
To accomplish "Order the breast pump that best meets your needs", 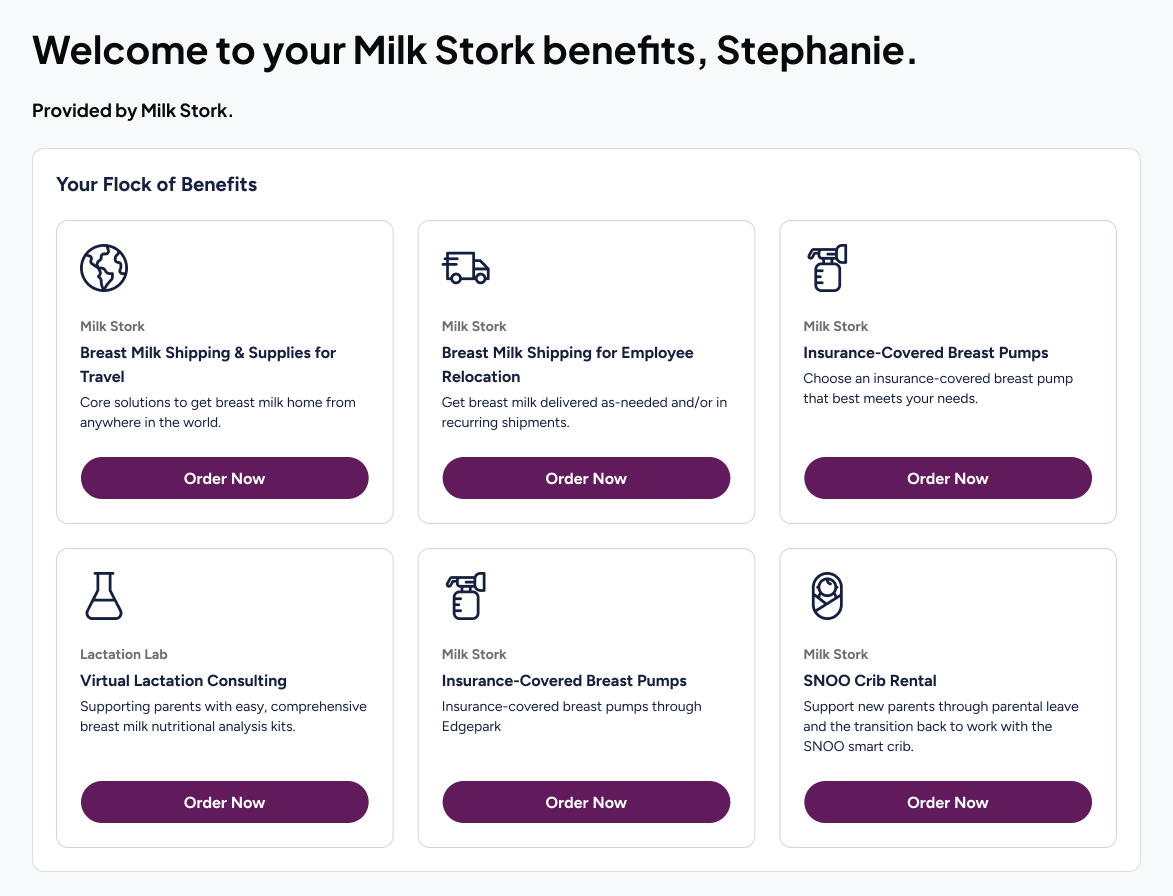I will (x=947, y=478).
